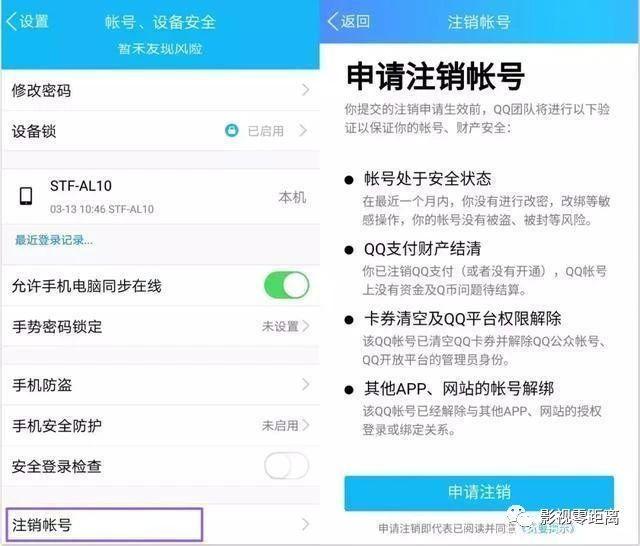Tap the 注销帐号 row arrow
This screenshot has height=546, width=640.
tap(305, 524)
